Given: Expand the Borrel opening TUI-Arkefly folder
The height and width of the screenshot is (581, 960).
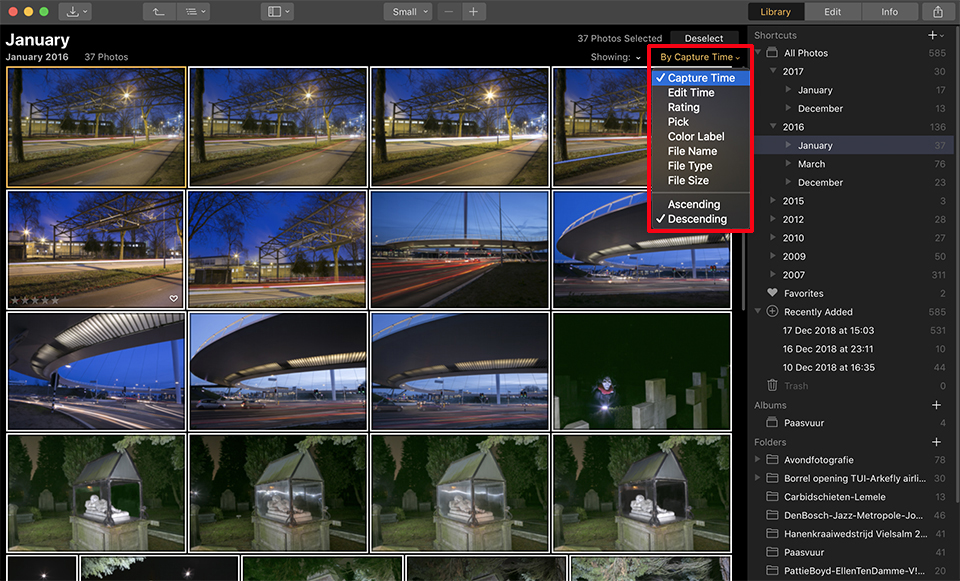Looking at the screenshot, I should pyautogui.click(x=758, y=478).
